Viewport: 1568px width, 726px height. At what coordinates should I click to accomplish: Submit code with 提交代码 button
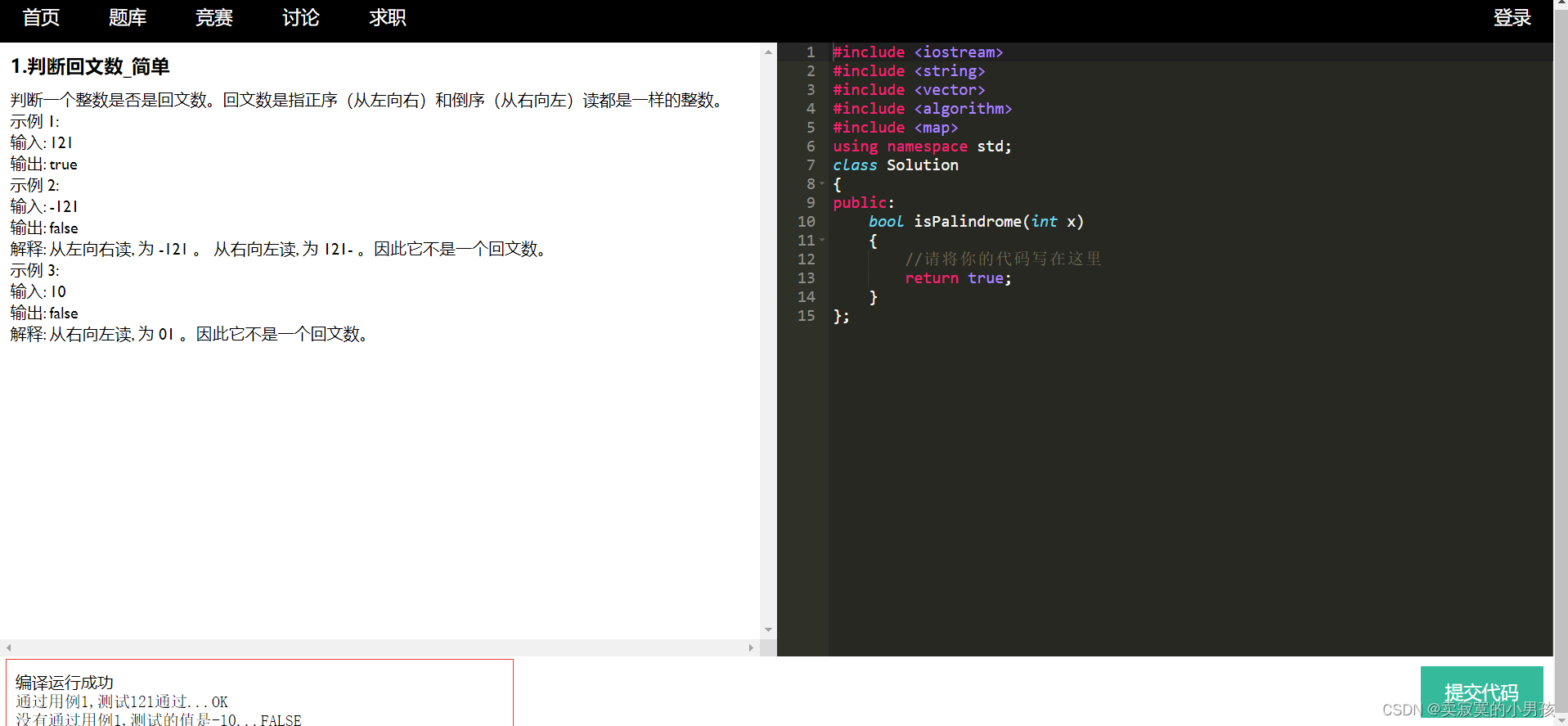point(1481,692)
